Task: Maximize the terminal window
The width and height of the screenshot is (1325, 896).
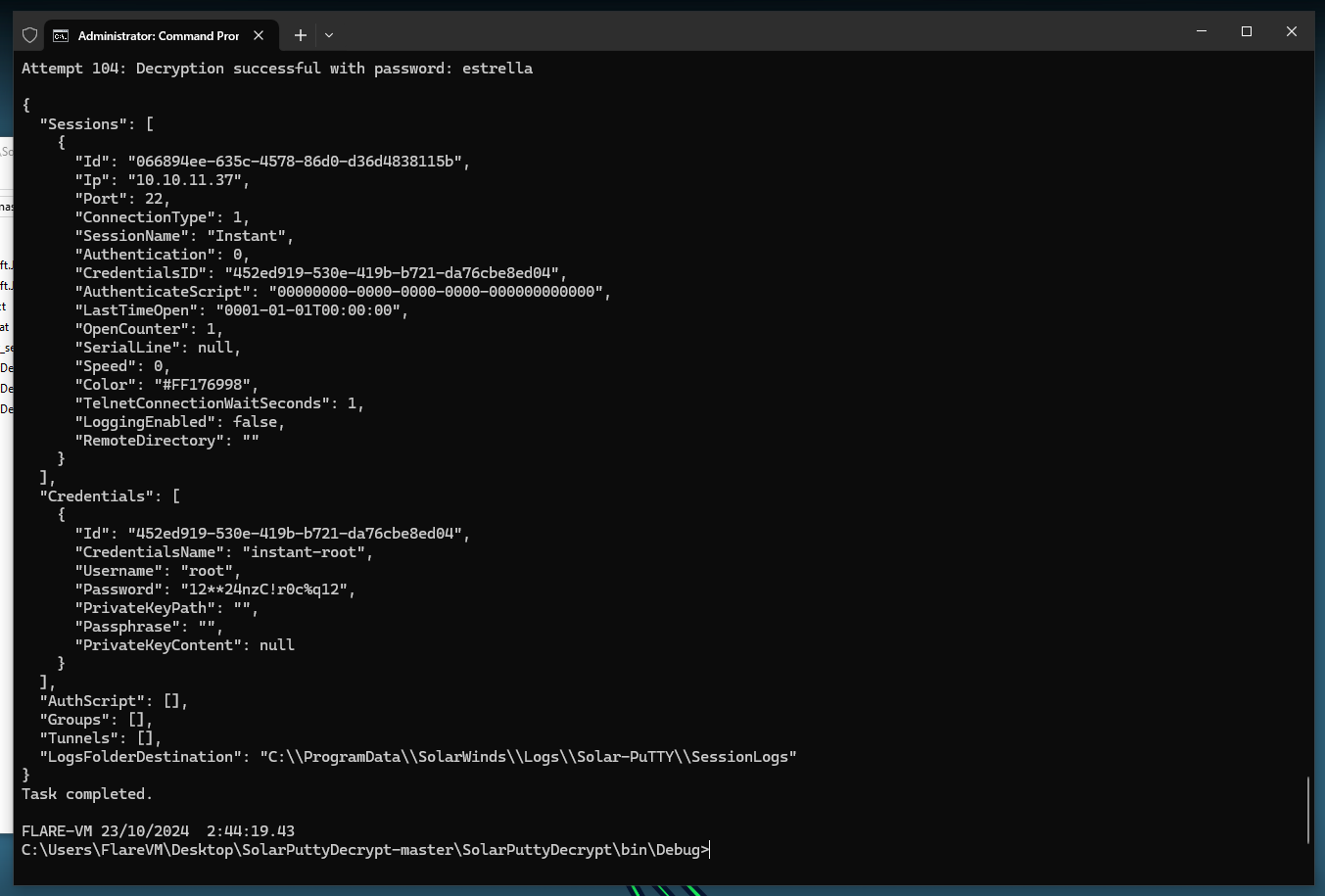Action: (1247, 31)
